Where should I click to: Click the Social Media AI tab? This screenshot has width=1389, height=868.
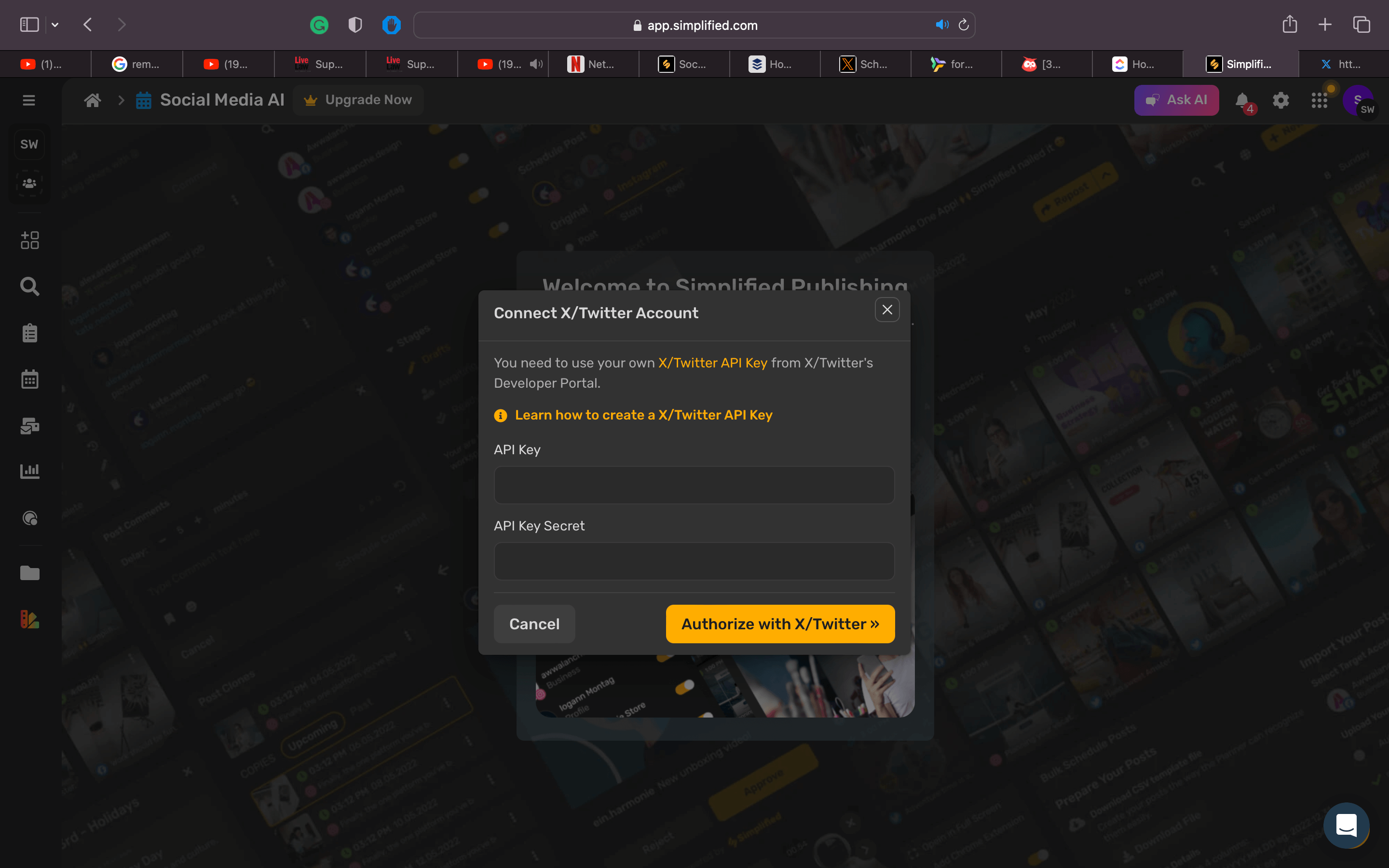click(x=221, y=99)
